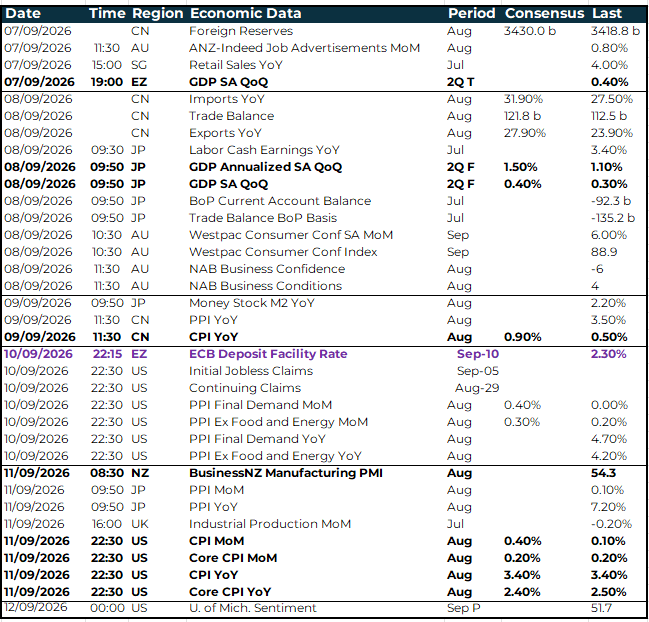
Task: Click the '54.3' last value
Action: coord(603,473)
